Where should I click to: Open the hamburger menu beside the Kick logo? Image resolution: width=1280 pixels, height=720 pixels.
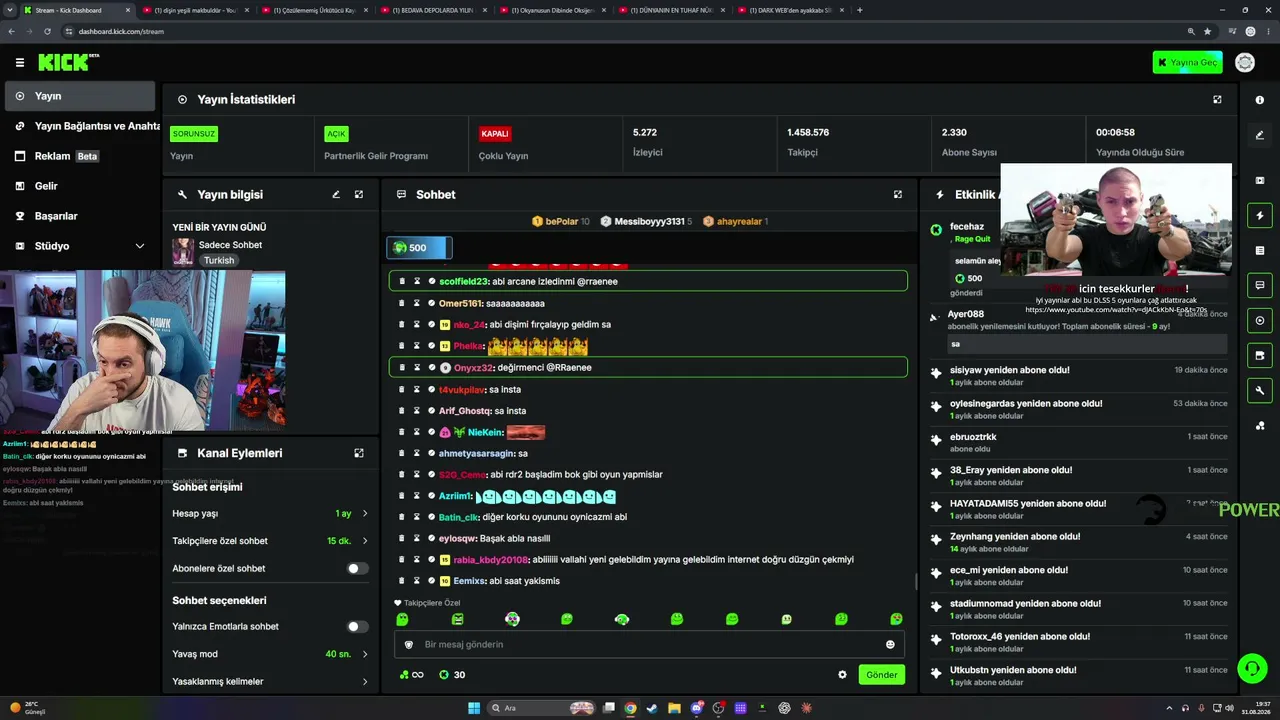20,62
